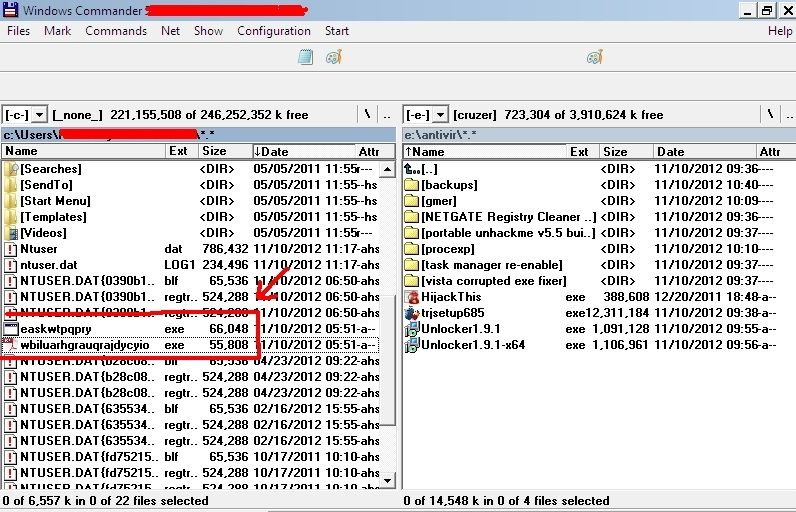Click the paint palette icon above the right panel
Image resolution: width=796 pixels, height=512 pixels.
[x=594, y=58]
